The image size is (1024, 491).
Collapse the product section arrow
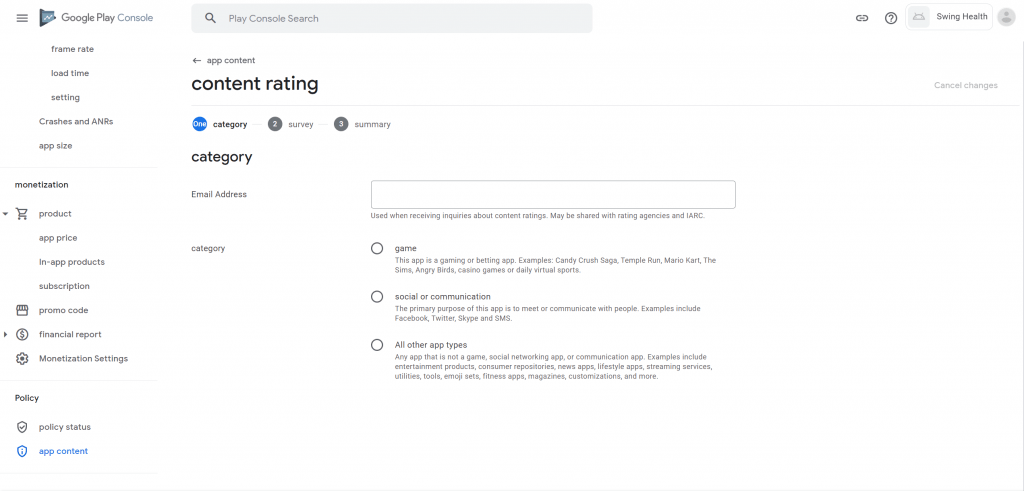pyautogui.click(x=5, y=214)
